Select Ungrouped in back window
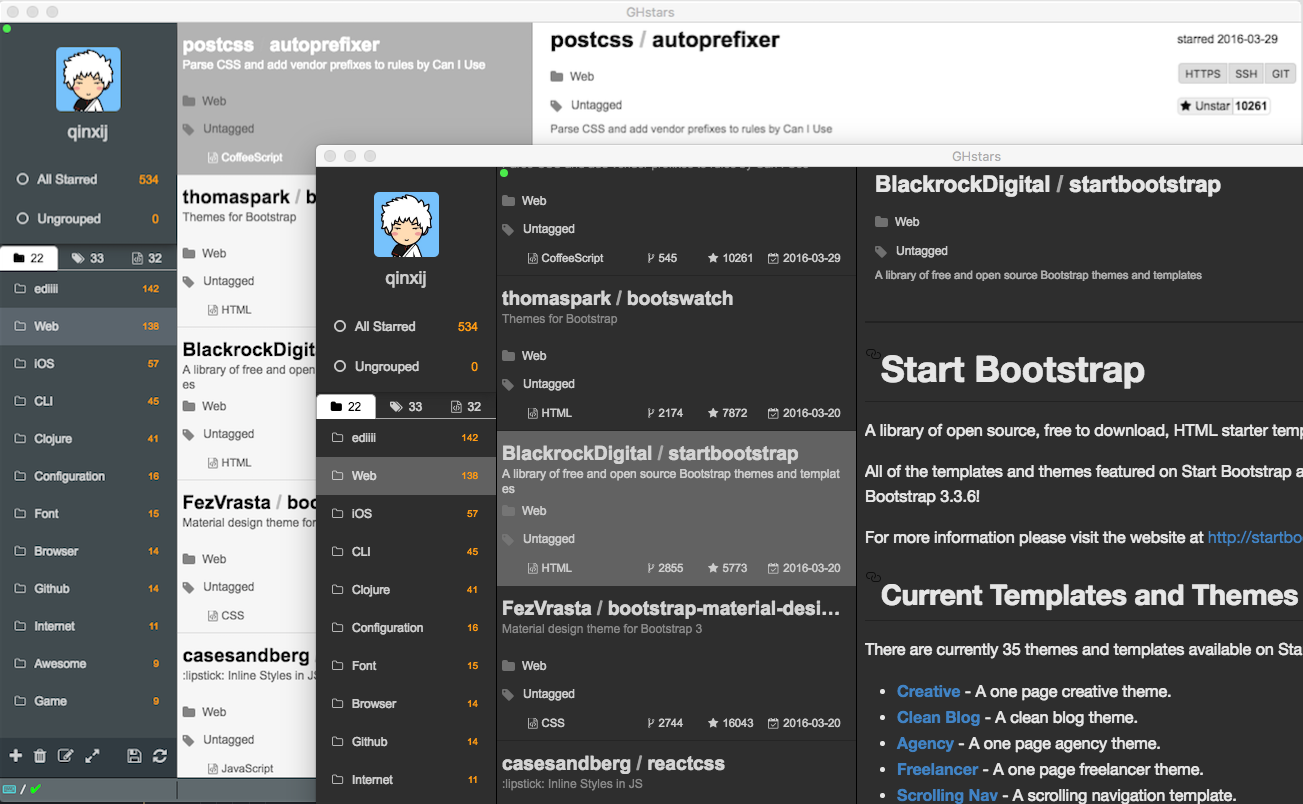The width and height of the screenshot is (1303, 804). pos(88,218)
